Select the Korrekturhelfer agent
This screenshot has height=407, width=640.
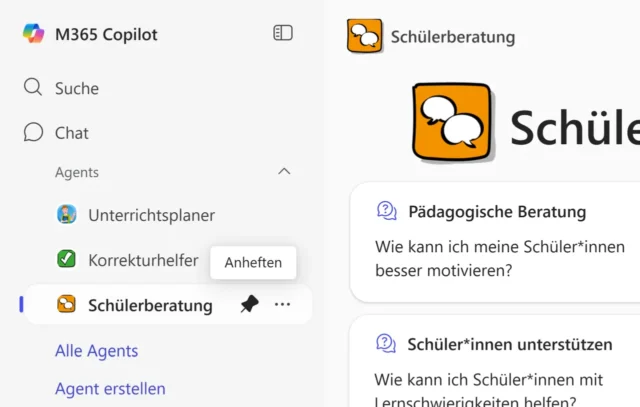142,260
